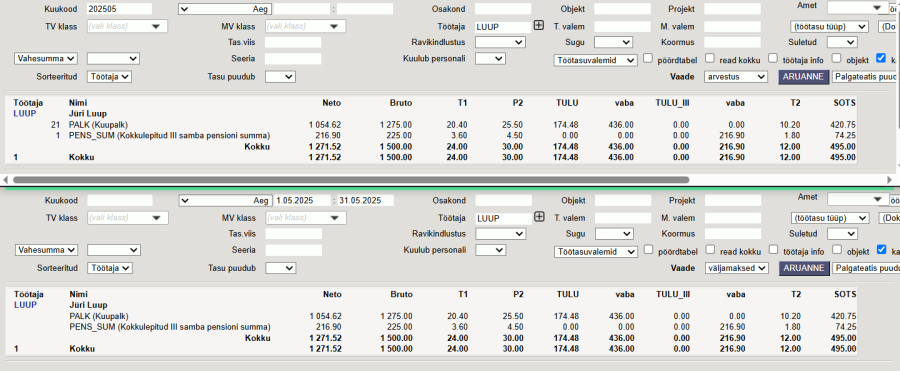Viewport: 900px width, 371px height.
Task: Toggle read kokku checkbox in upper form
Action: click(x=709, y=58)
